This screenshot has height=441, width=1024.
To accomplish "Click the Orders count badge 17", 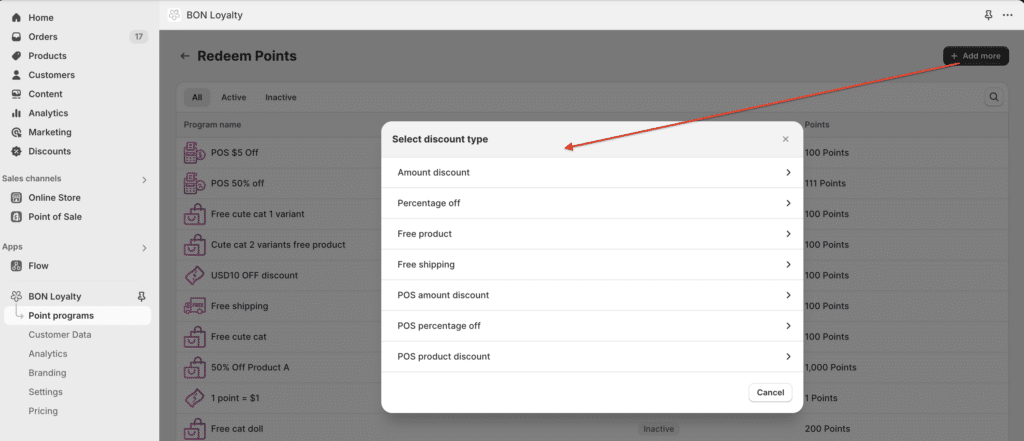I will tap(138, 37).
